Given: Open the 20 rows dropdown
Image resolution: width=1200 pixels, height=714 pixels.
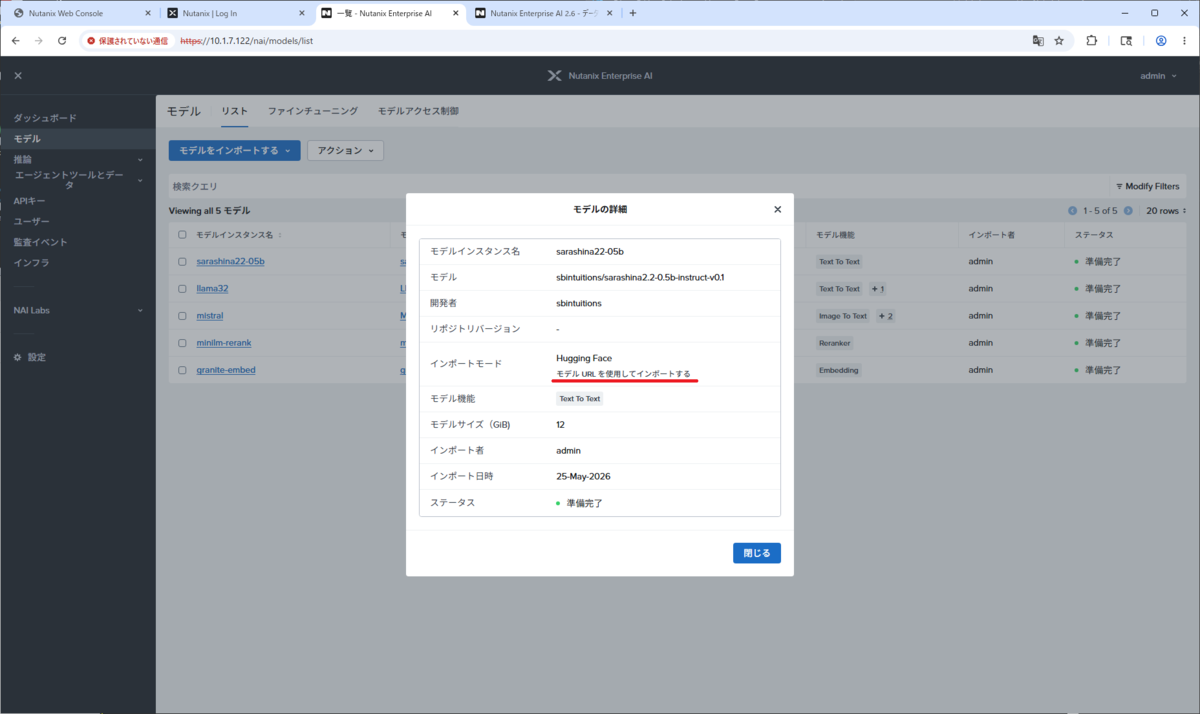Looking at the screenshot, I should pyautogui.click(x=1164, y=211).
